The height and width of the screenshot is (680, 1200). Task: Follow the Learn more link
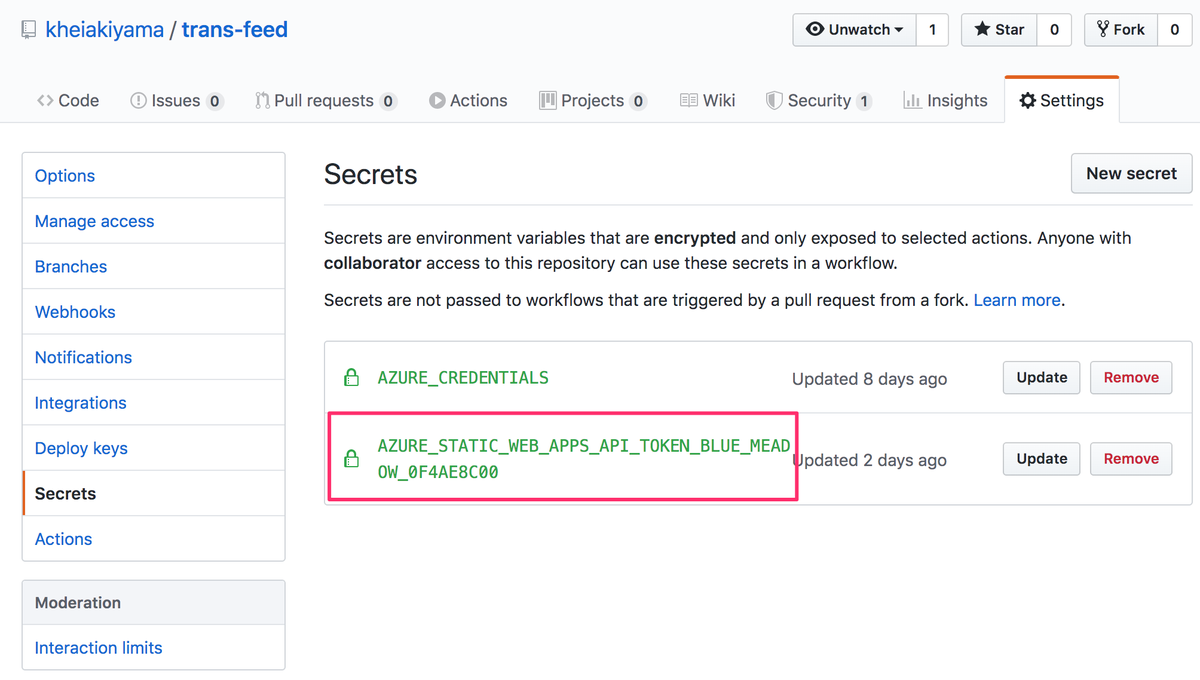pyautogui.click(x=1017, y=300)
